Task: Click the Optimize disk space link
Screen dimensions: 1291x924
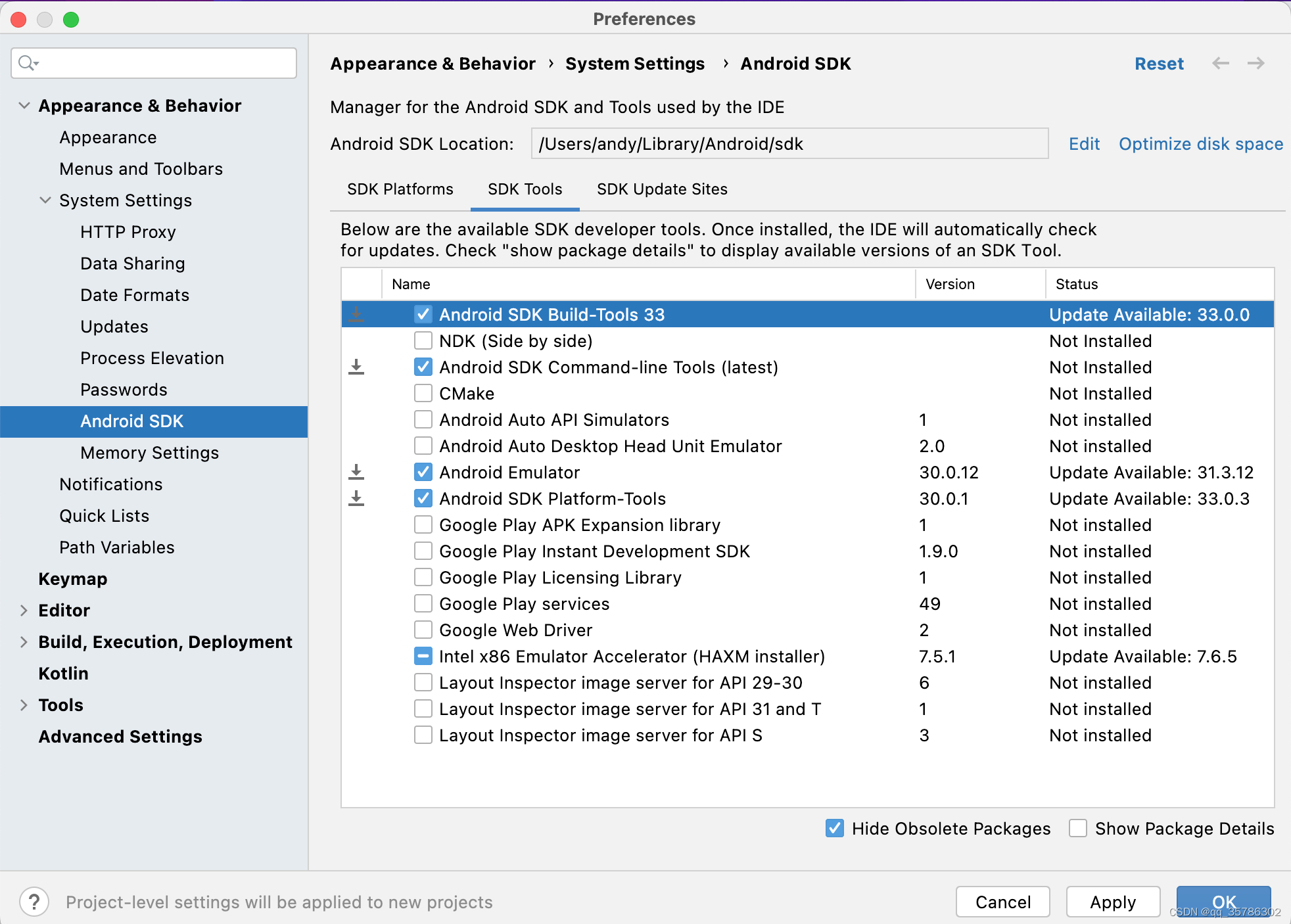Action: click(x=1200, y=144)
